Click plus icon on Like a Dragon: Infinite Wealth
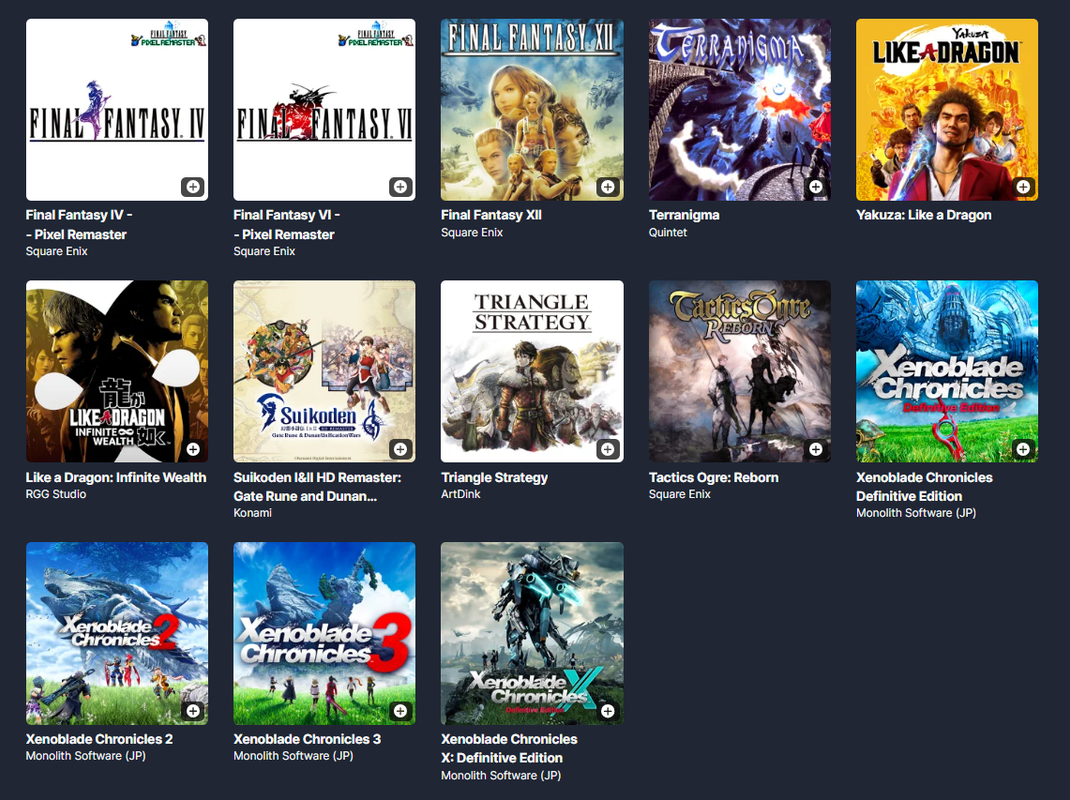1070x800 pixels. [193, 448]
